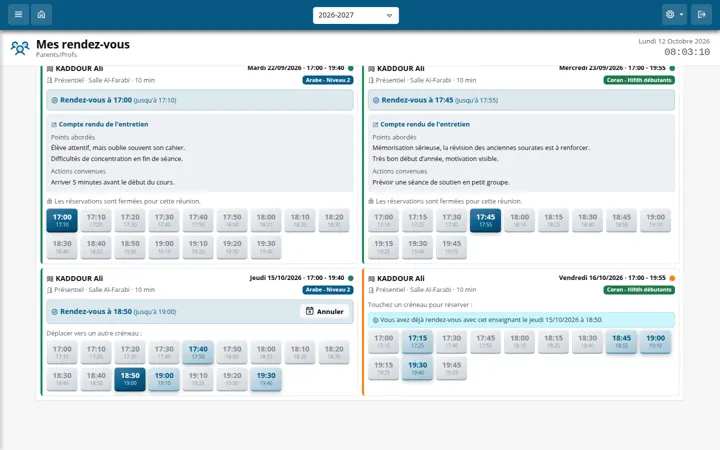Click 'Prévoir une séance de soutien en petit groupe.'
This screenshot has height=450, width=720.
440,182
